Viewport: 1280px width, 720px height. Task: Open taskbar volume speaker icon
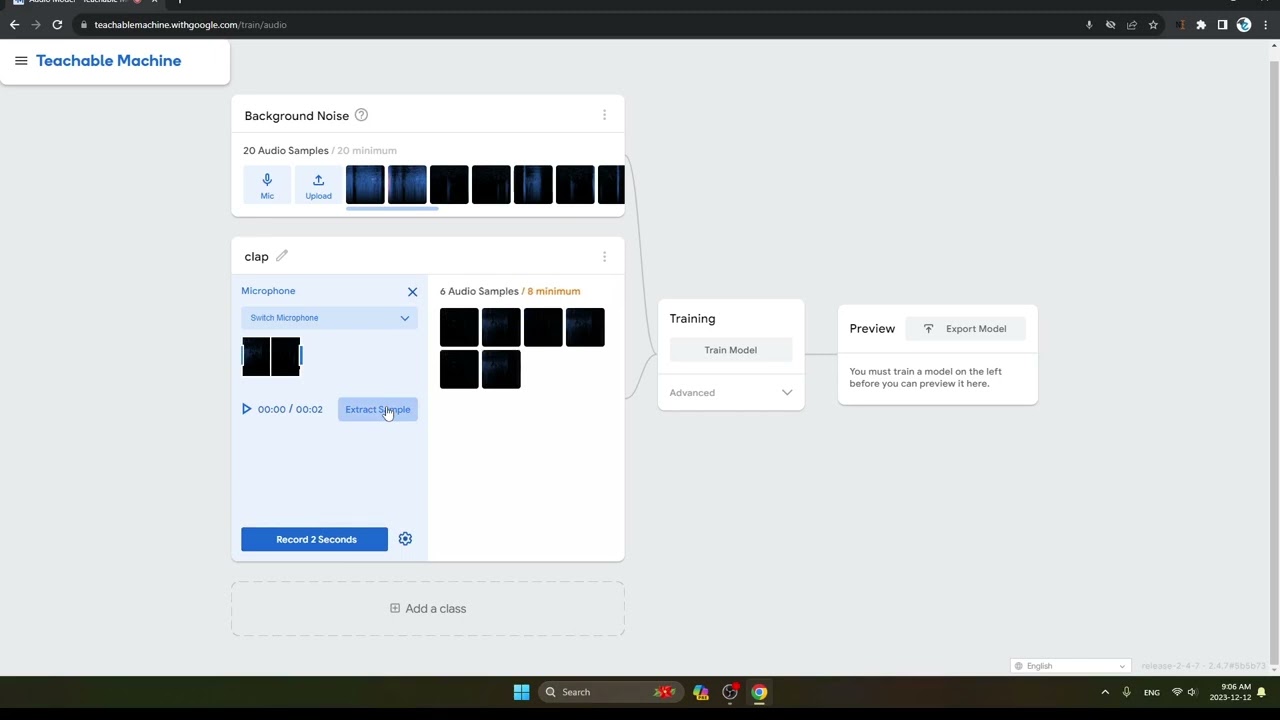[1192, 692]
